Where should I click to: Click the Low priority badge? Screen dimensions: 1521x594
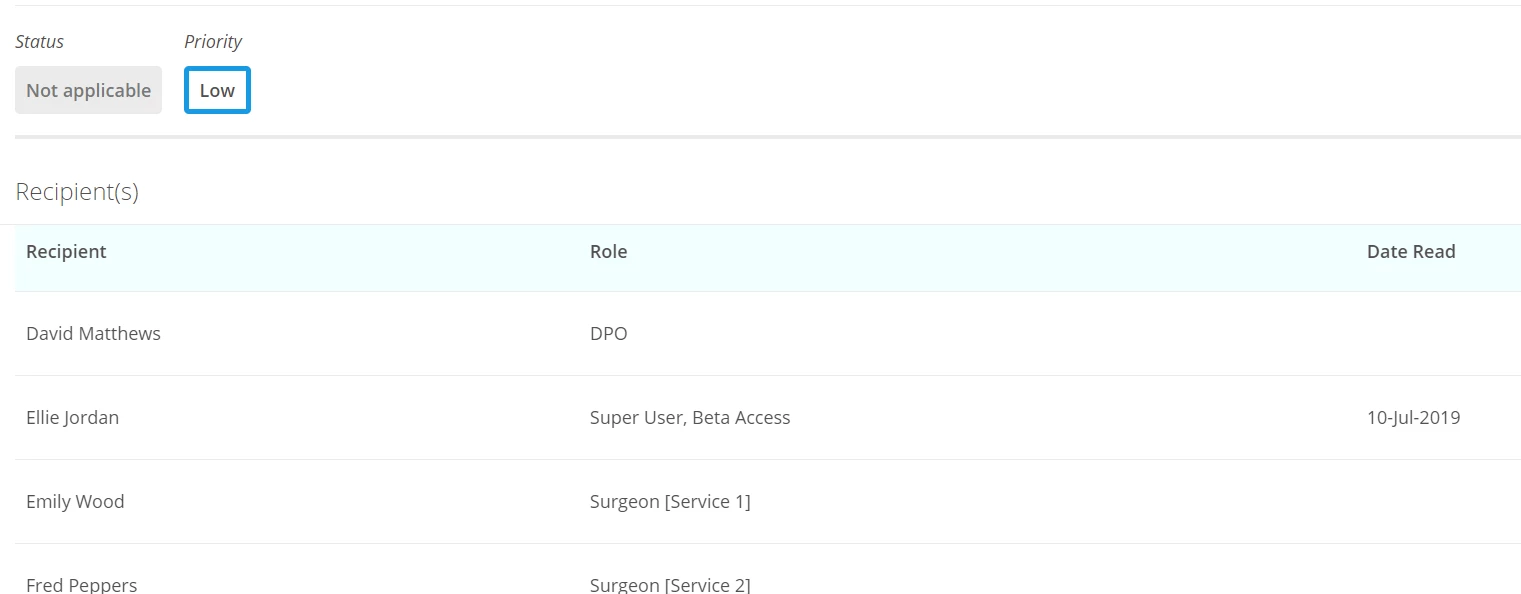pyautogui.click(x=217, y=90)
